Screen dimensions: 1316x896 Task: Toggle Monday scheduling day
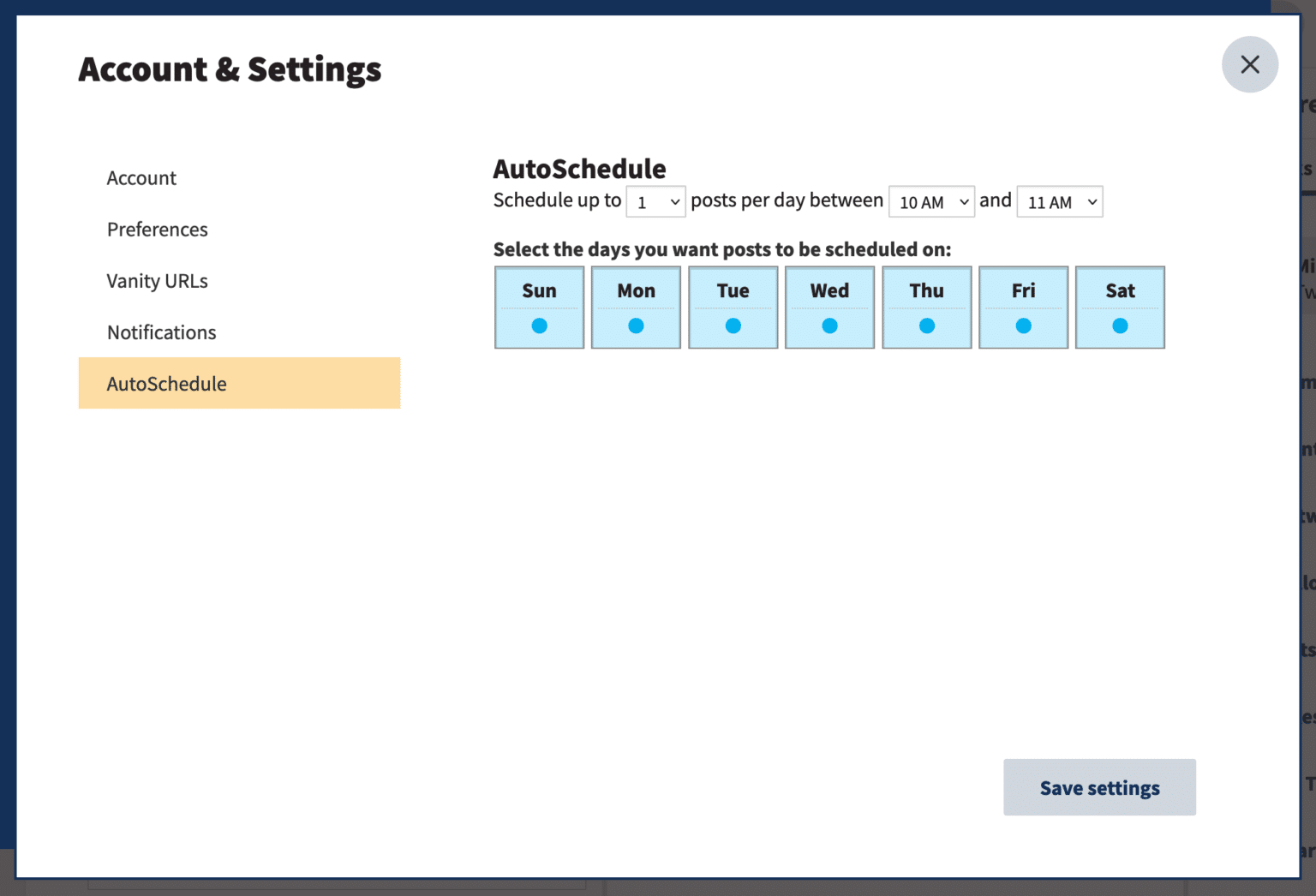636,307
